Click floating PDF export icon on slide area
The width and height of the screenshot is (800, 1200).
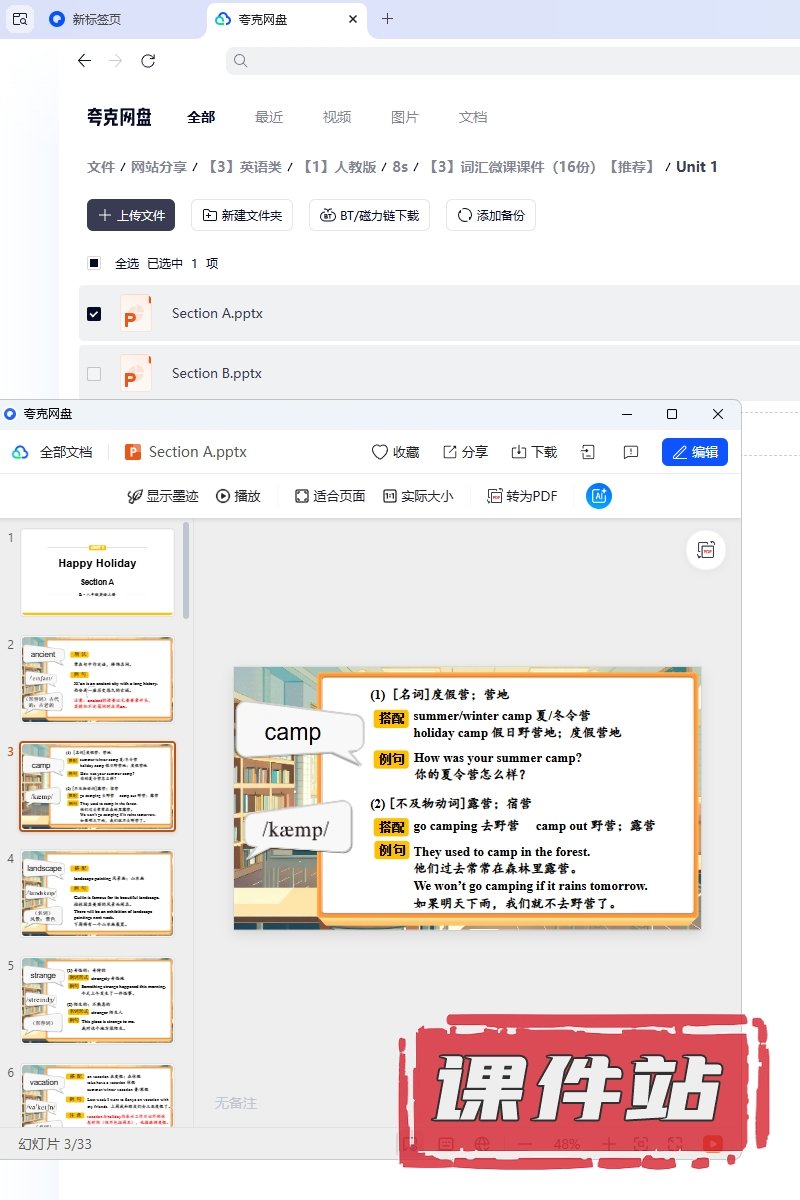click(706, 550)
